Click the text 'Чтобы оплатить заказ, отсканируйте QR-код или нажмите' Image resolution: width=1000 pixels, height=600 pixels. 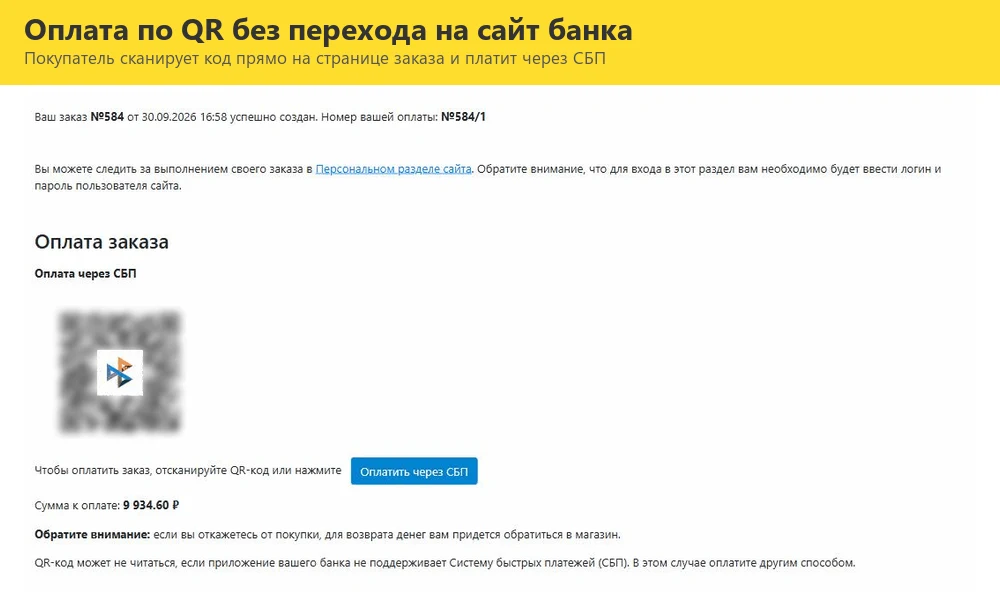pos(188,470)
